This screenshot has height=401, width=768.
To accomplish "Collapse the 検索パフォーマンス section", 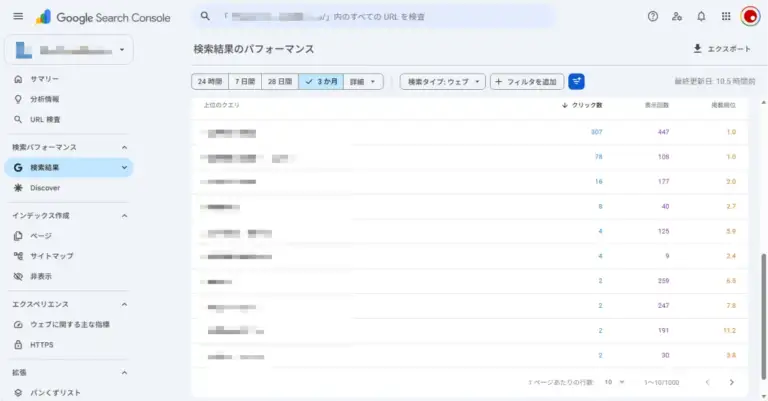I will click(x=124, y=147).
